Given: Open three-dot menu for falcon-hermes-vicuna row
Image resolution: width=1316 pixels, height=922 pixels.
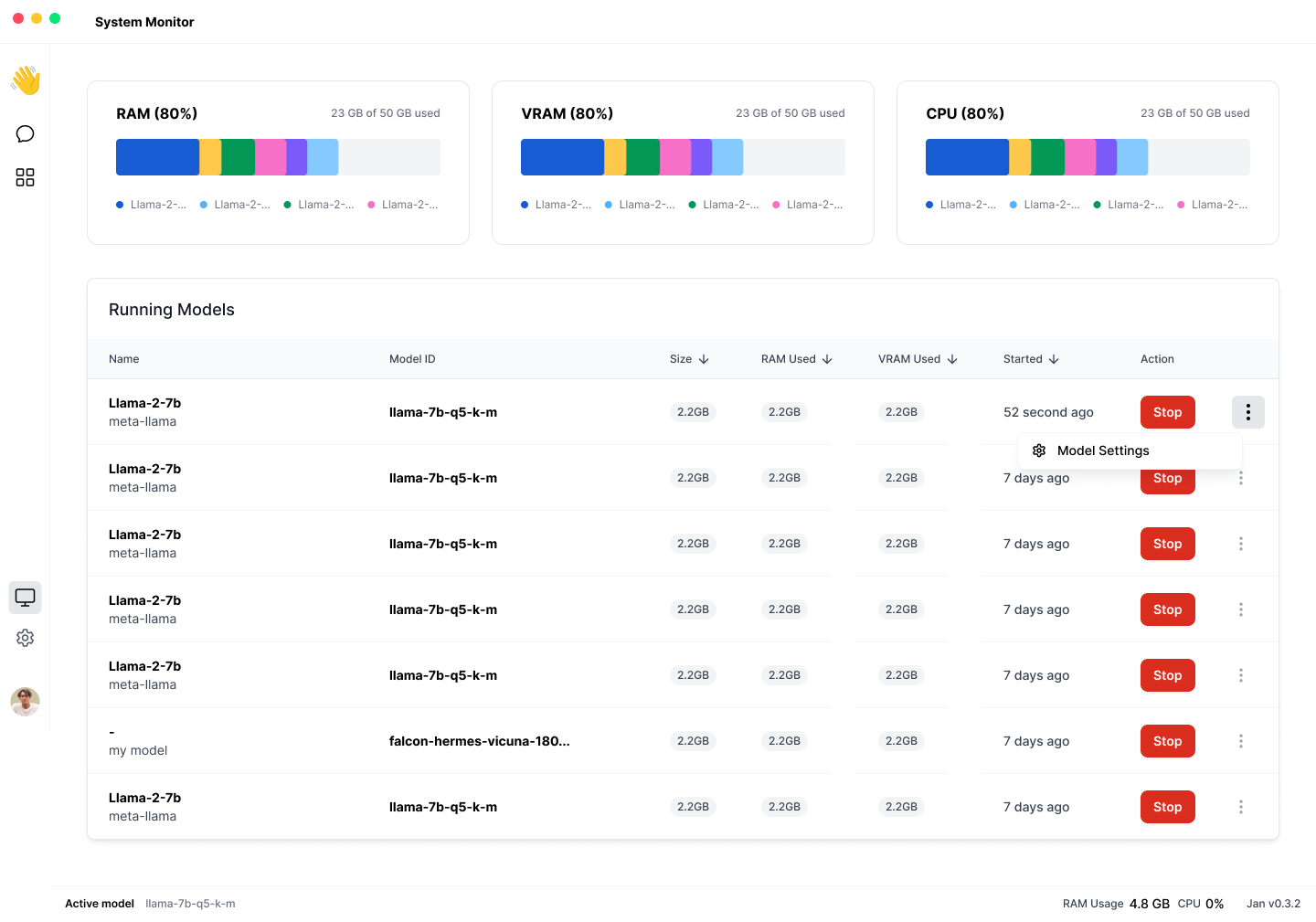Looking at the screenshot, I should (x=1240, y=741).
